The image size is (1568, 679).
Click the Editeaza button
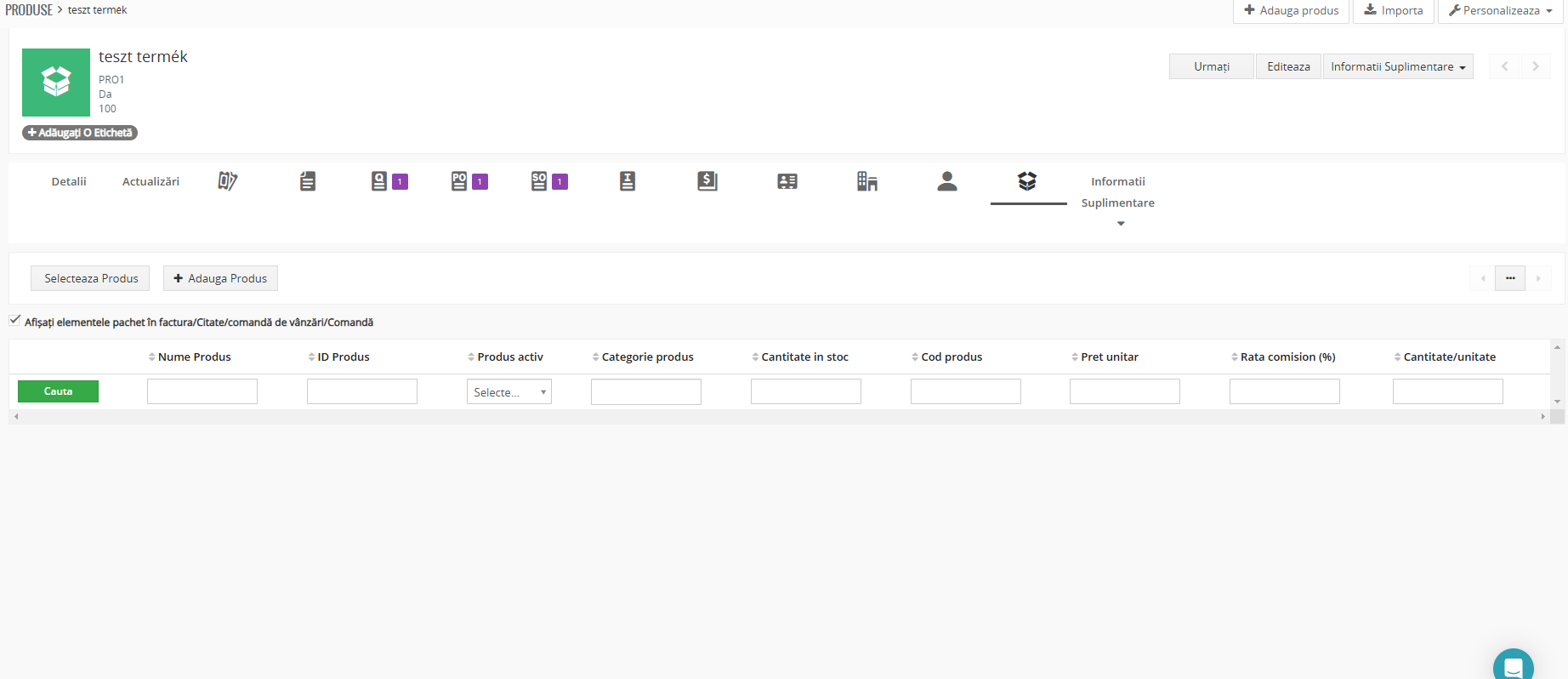pyautogui.click(x=1288, y=66)
